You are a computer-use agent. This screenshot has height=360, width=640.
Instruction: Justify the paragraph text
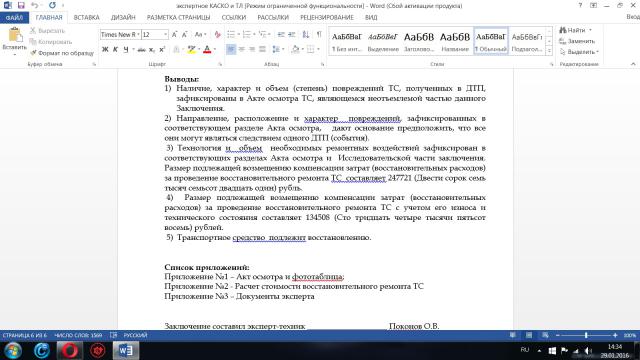(x=262, y=49)
